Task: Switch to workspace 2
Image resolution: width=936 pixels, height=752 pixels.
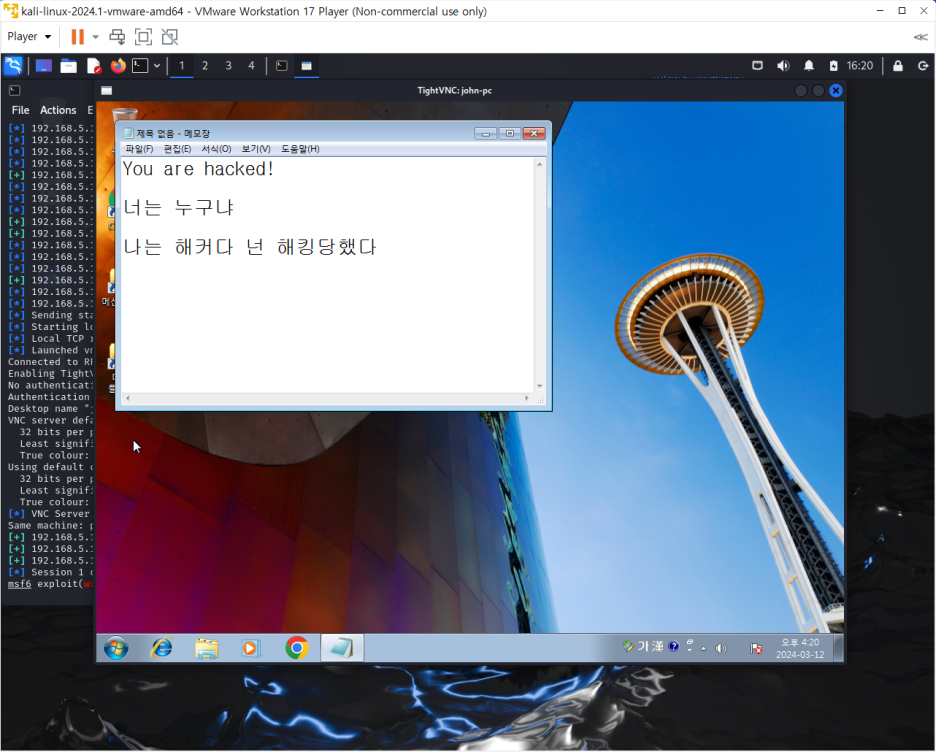Action: [x=205, y=66]
